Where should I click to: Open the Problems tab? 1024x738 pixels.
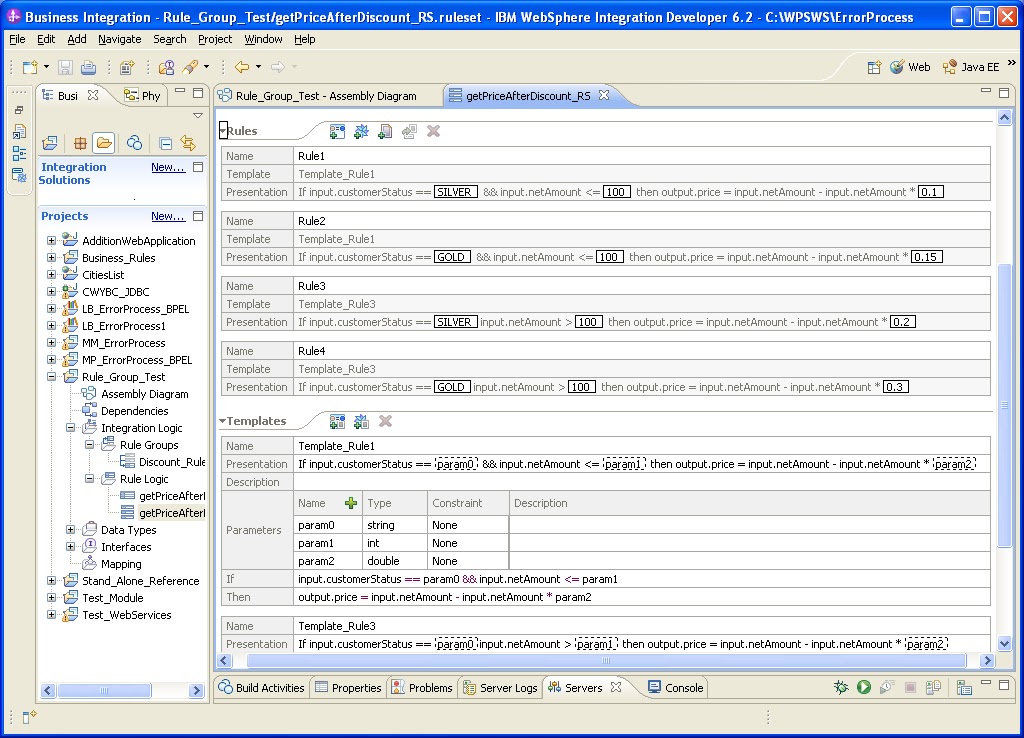tap(423, 687)
